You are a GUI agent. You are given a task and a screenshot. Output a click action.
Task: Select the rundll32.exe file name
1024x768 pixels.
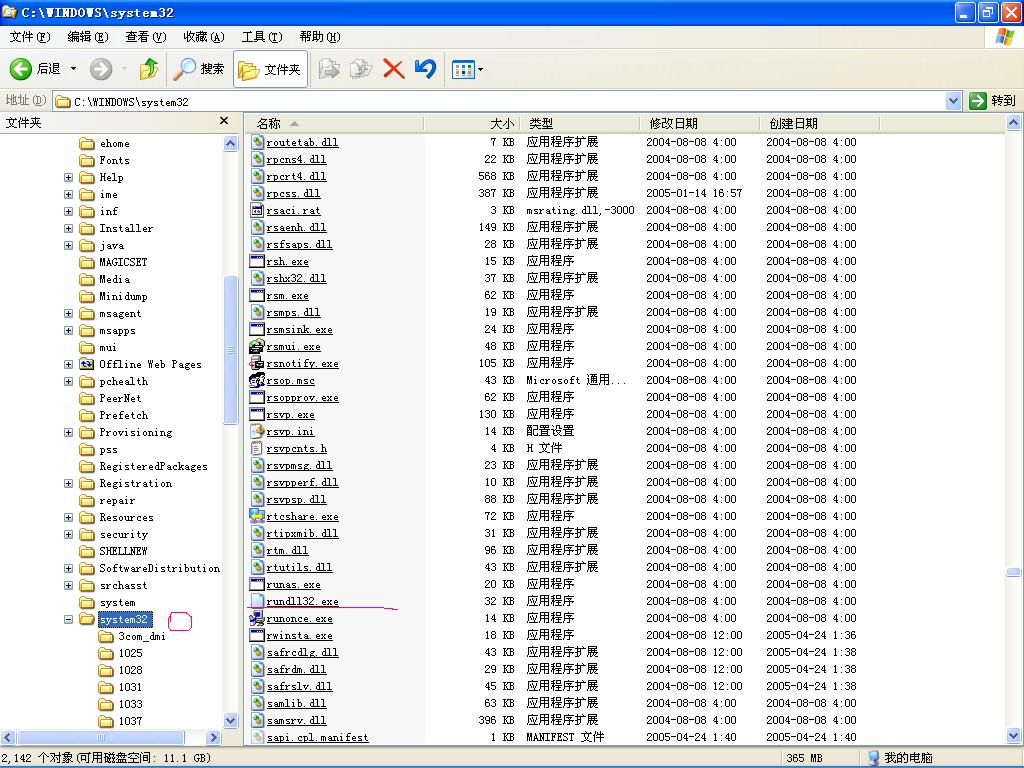tap(302, 602)
